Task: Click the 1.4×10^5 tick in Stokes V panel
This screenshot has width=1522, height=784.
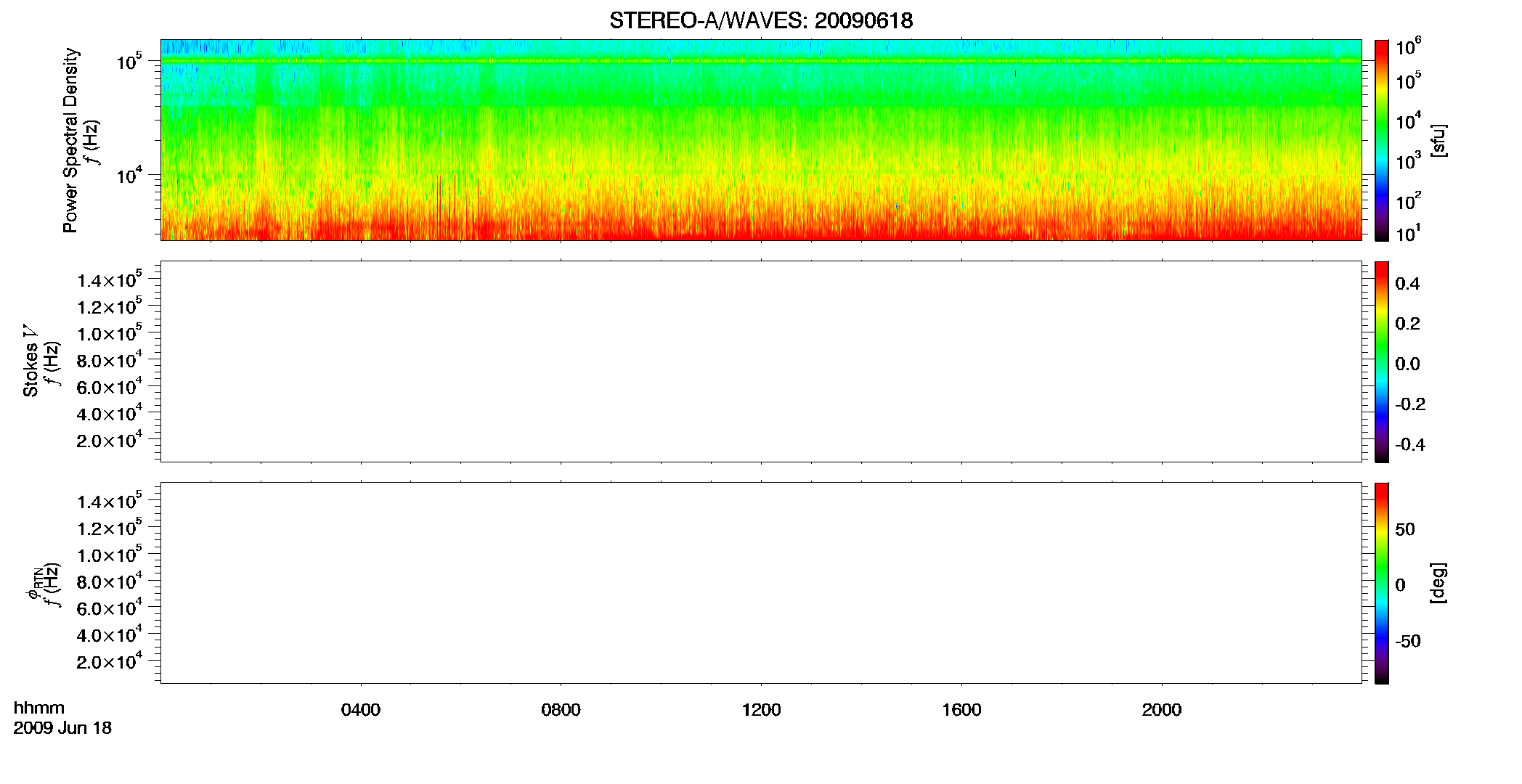Action: point(110,279)
